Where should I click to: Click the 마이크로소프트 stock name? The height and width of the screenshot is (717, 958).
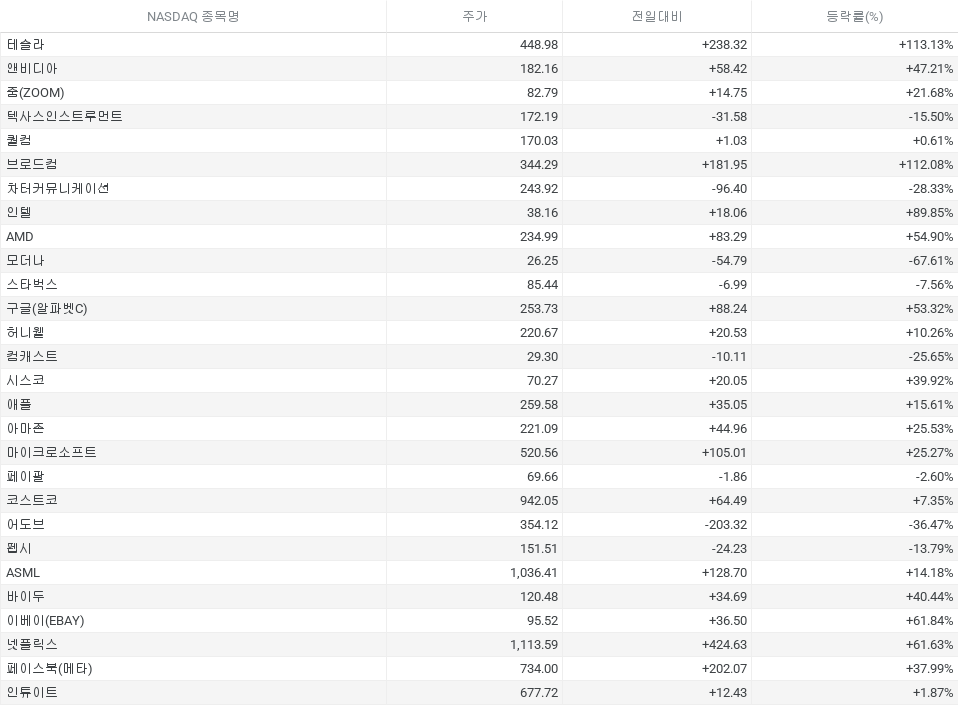[51, 453]
